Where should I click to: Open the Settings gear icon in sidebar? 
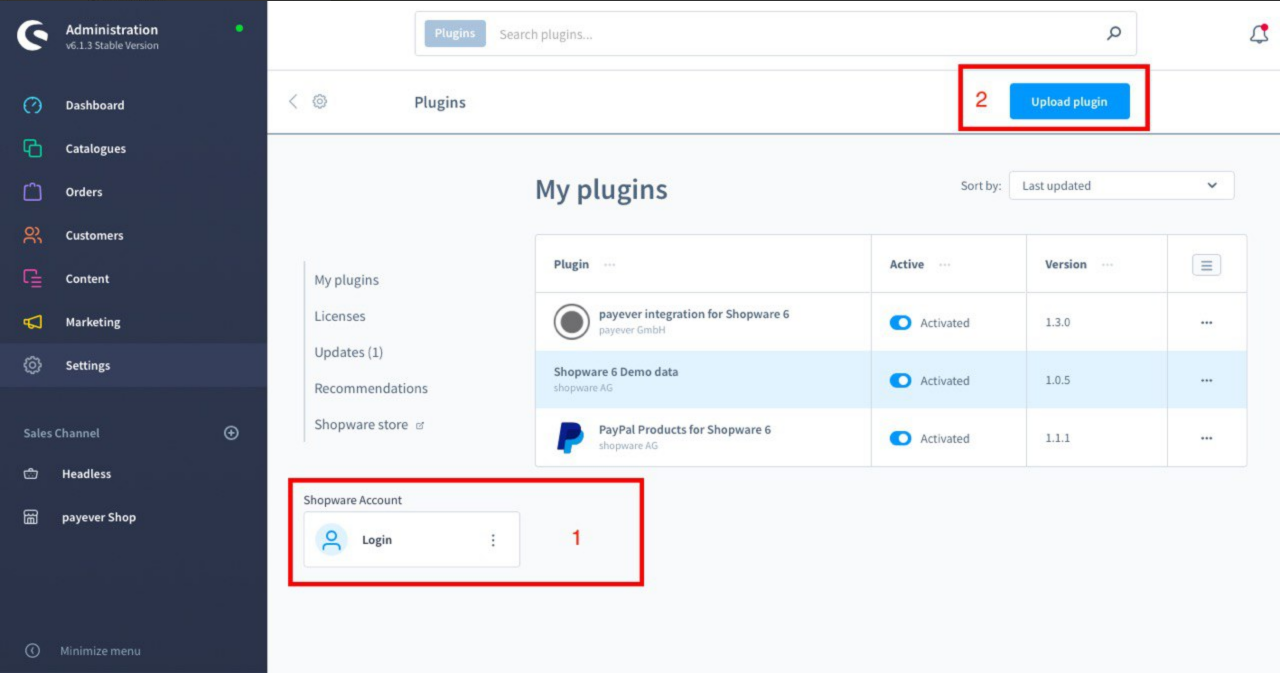32,365
